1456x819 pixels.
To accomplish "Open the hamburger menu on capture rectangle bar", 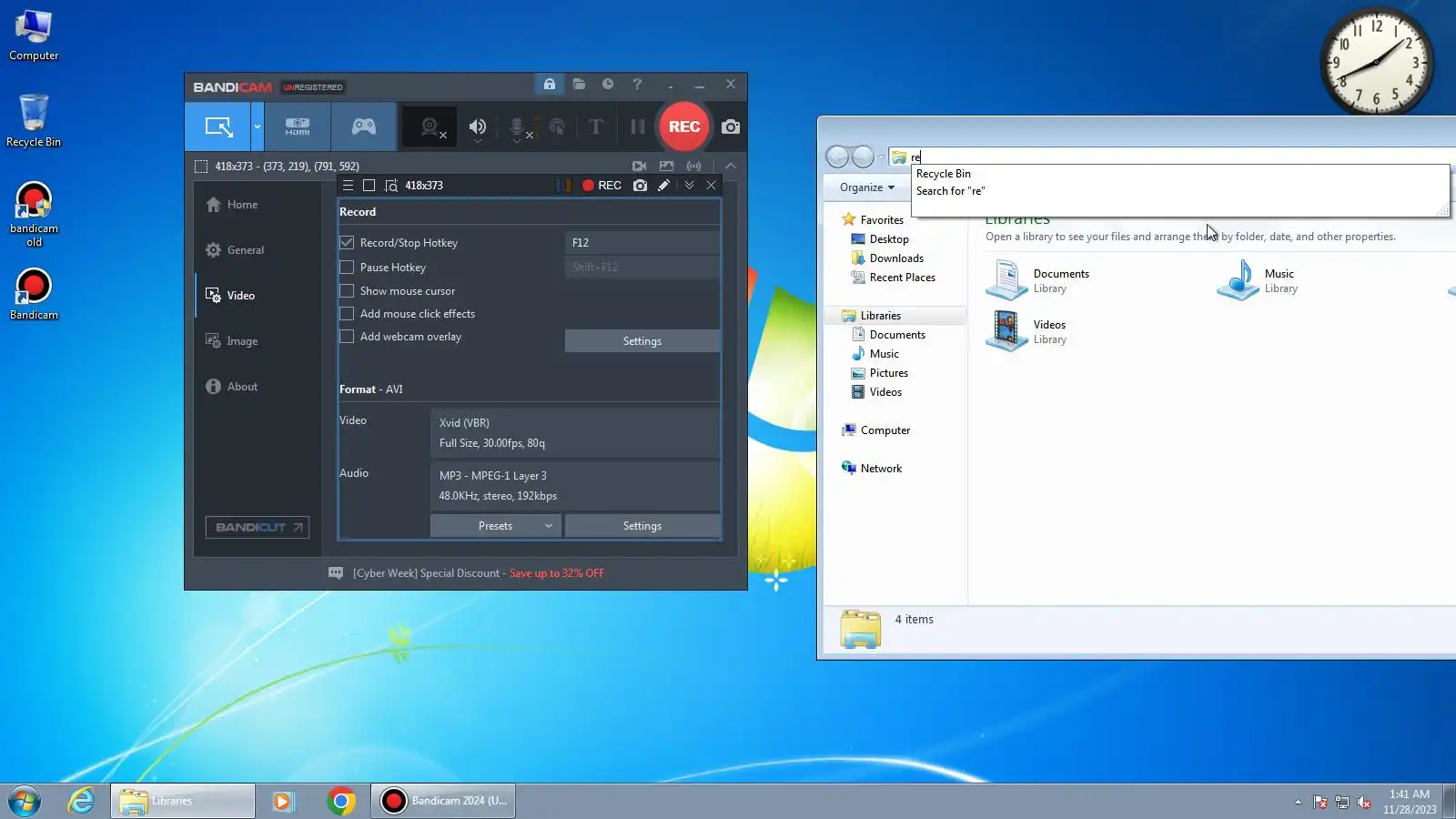I will [x=348, y=186].
